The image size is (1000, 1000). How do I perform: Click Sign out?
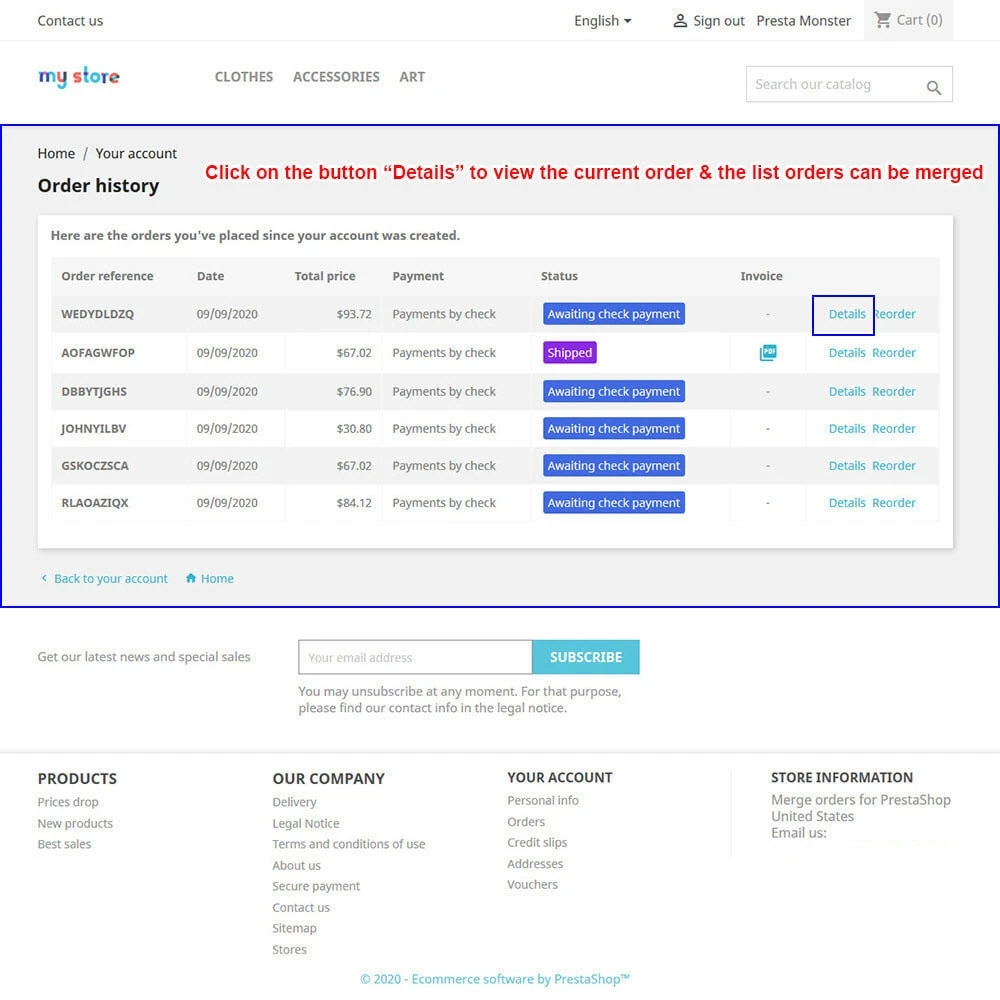pos(719,20)
